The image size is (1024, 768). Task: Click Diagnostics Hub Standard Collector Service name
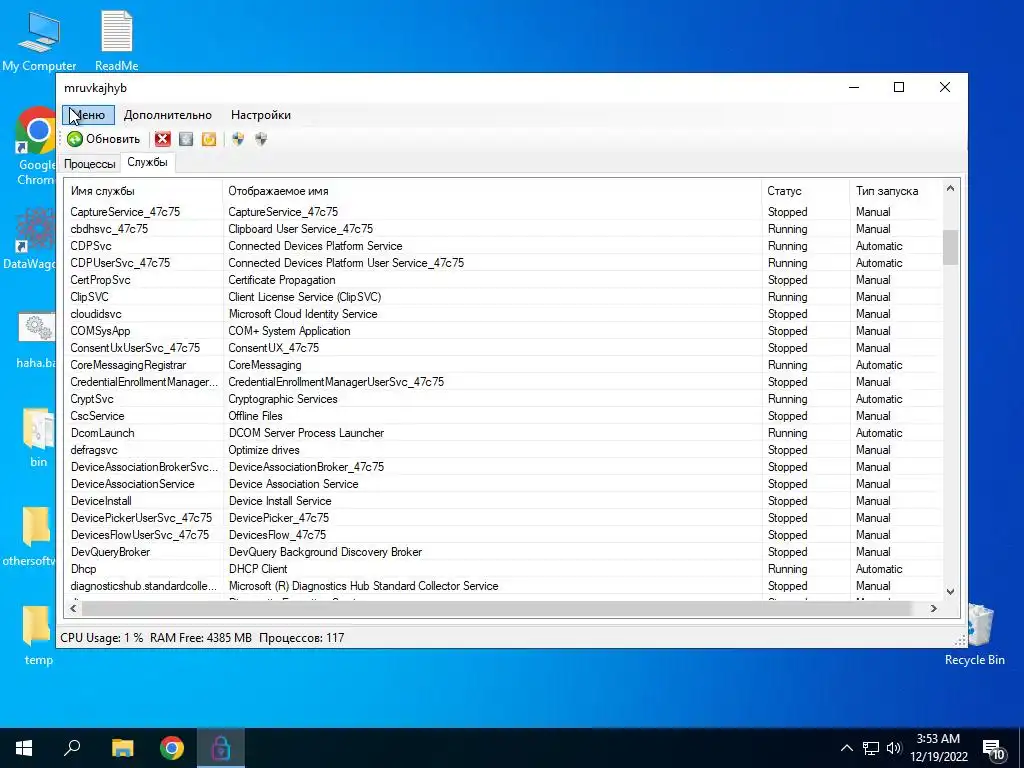point(363,585)
